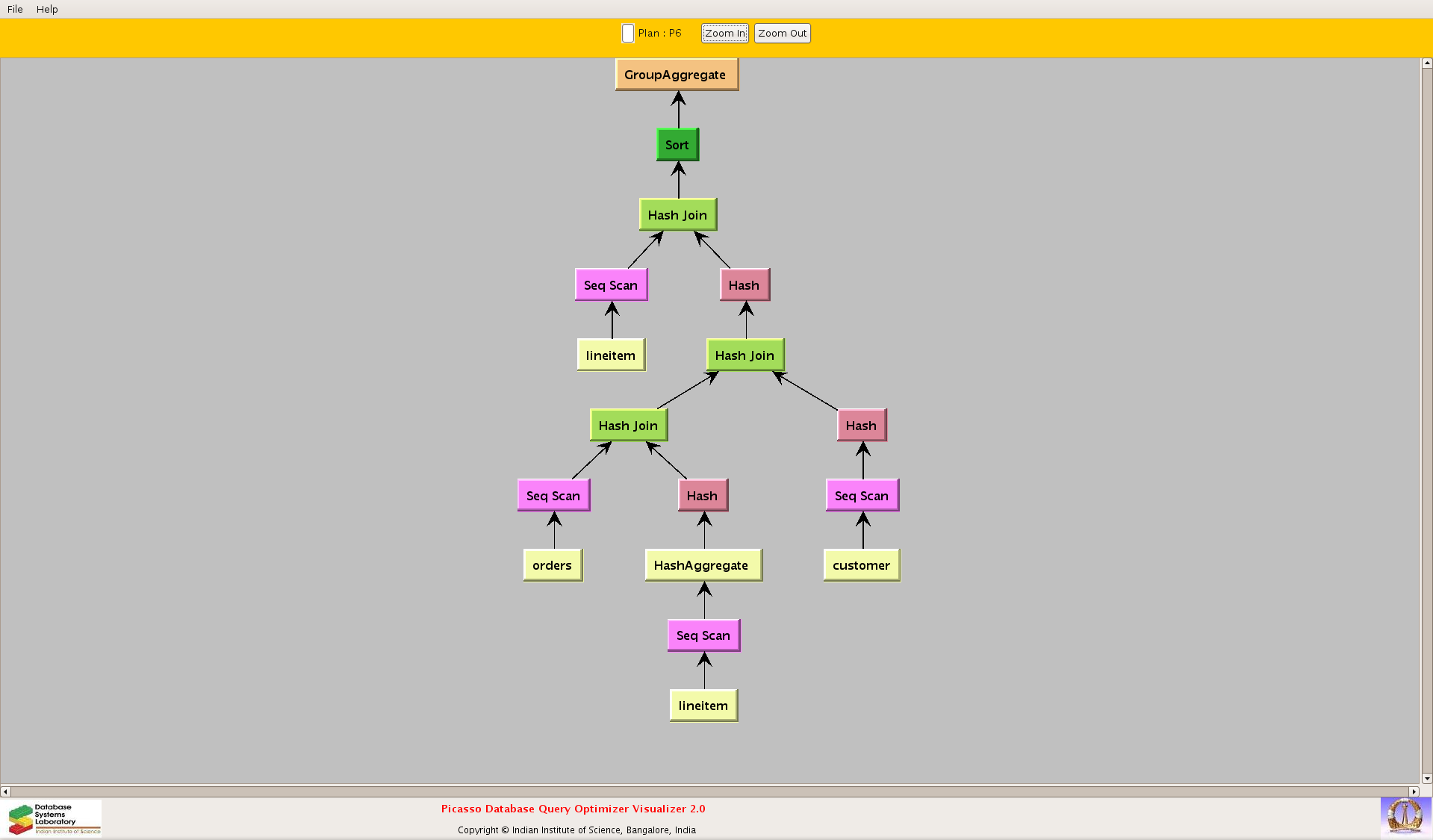Image resolution: width=1433 pixels, height=840 pixels.
Task: Select the bottom lineitem table node
Action: (x=703, y=706)
